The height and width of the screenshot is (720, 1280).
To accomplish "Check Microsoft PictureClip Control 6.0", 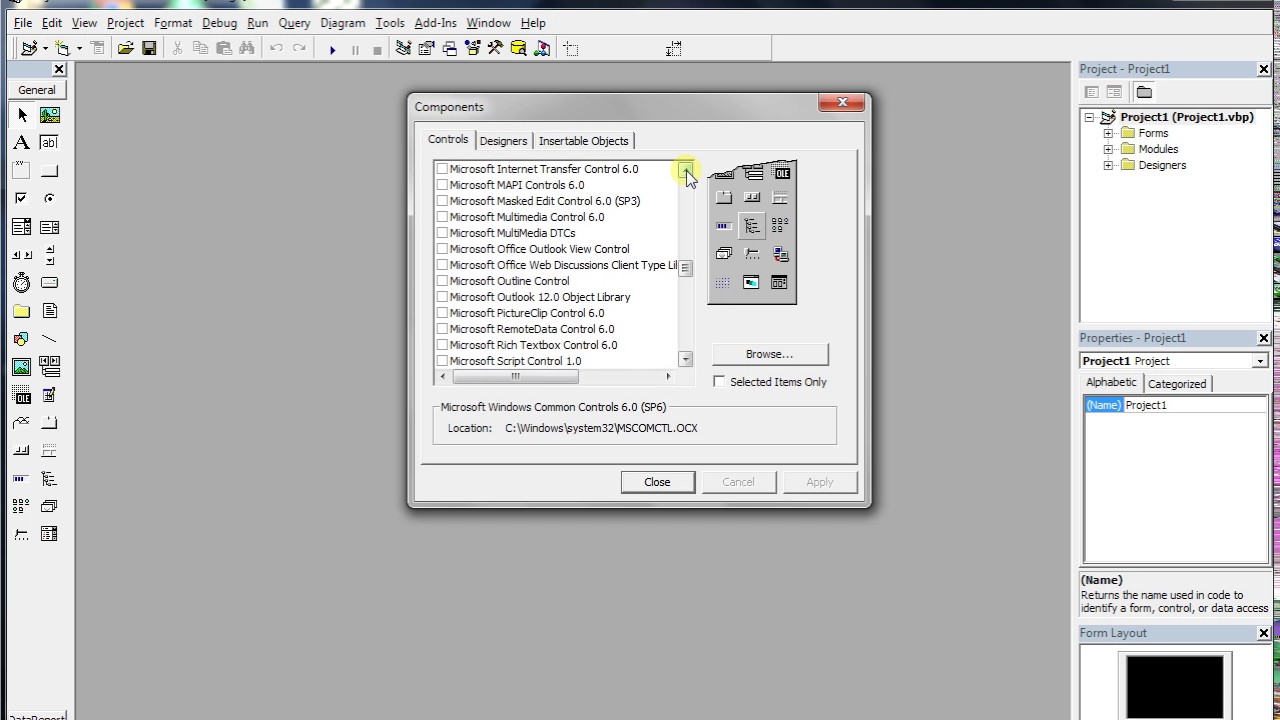I will pos(442,313).
